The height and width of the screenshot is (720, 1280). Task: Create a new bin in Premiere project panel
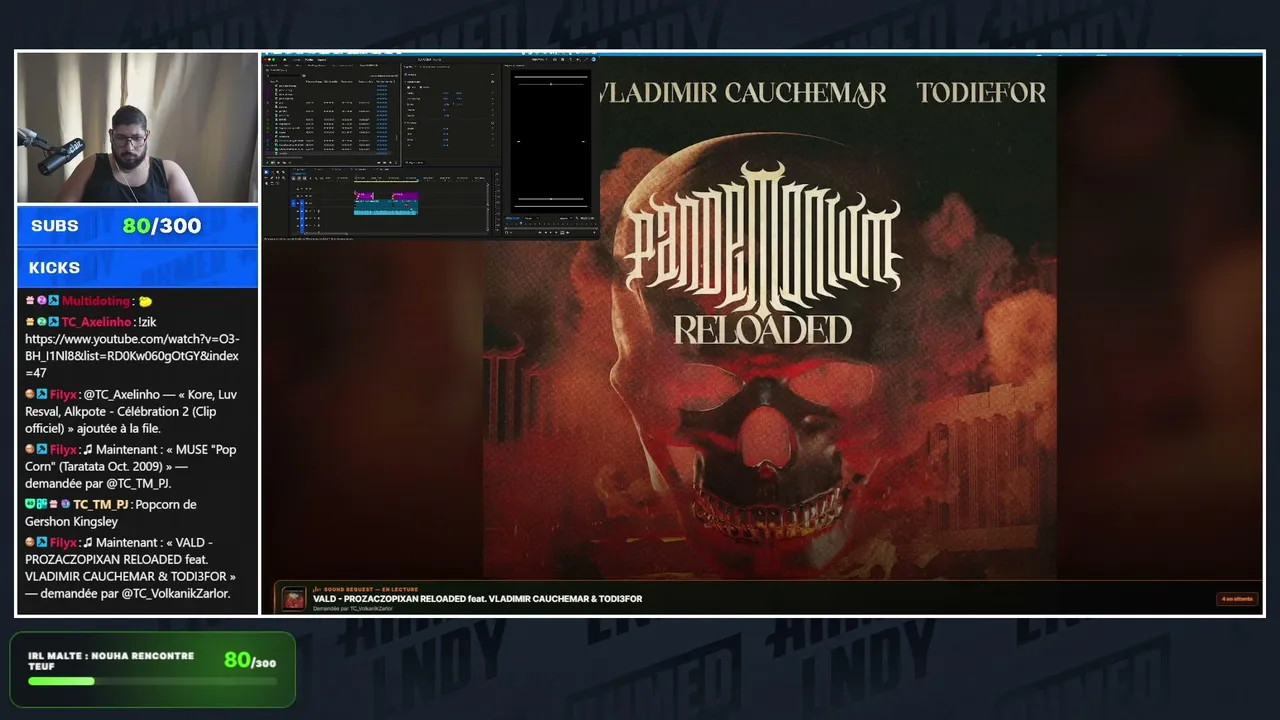click(x=385, y=162)
